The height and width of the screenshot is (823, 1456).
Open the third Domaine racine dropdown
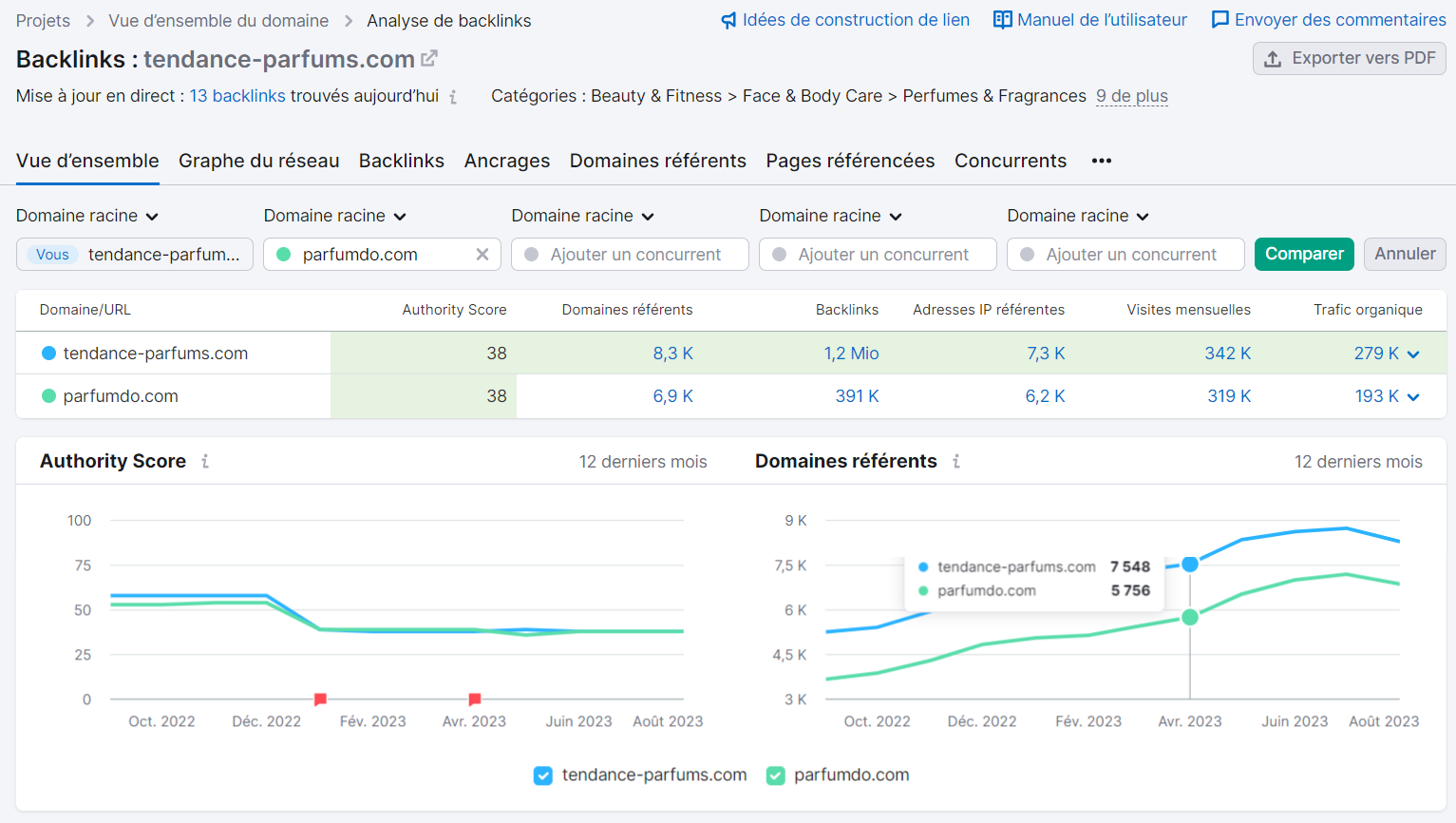click(583, 216)
